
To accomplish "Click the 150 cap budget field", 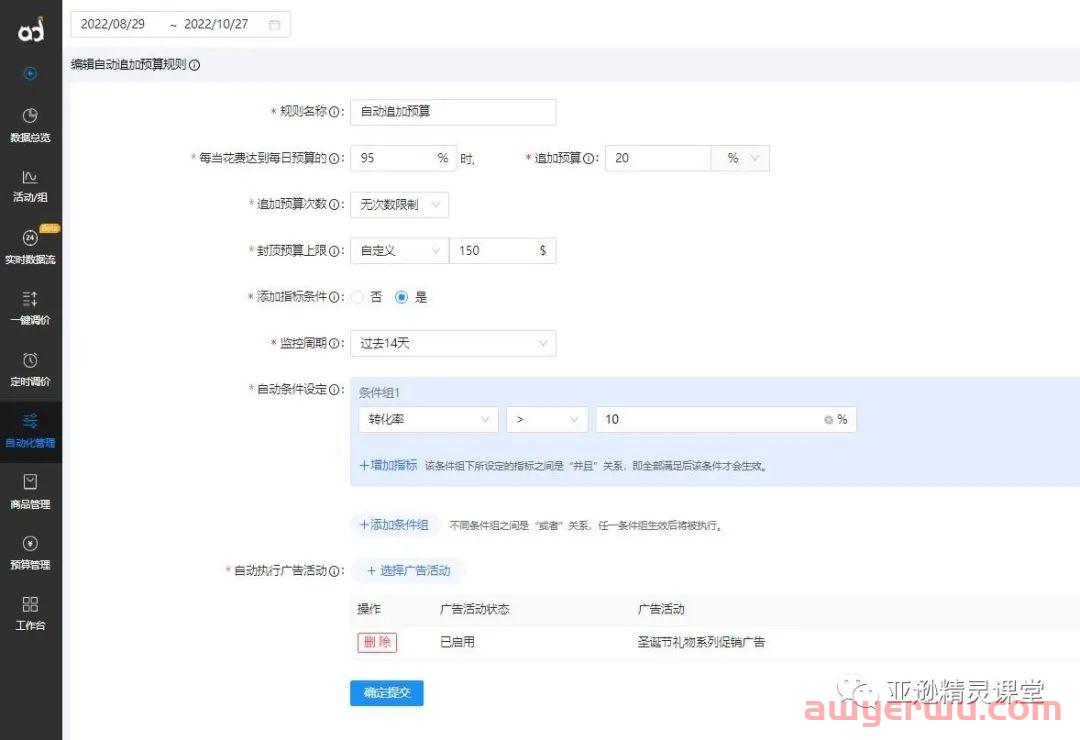I will tap(503, 251).
